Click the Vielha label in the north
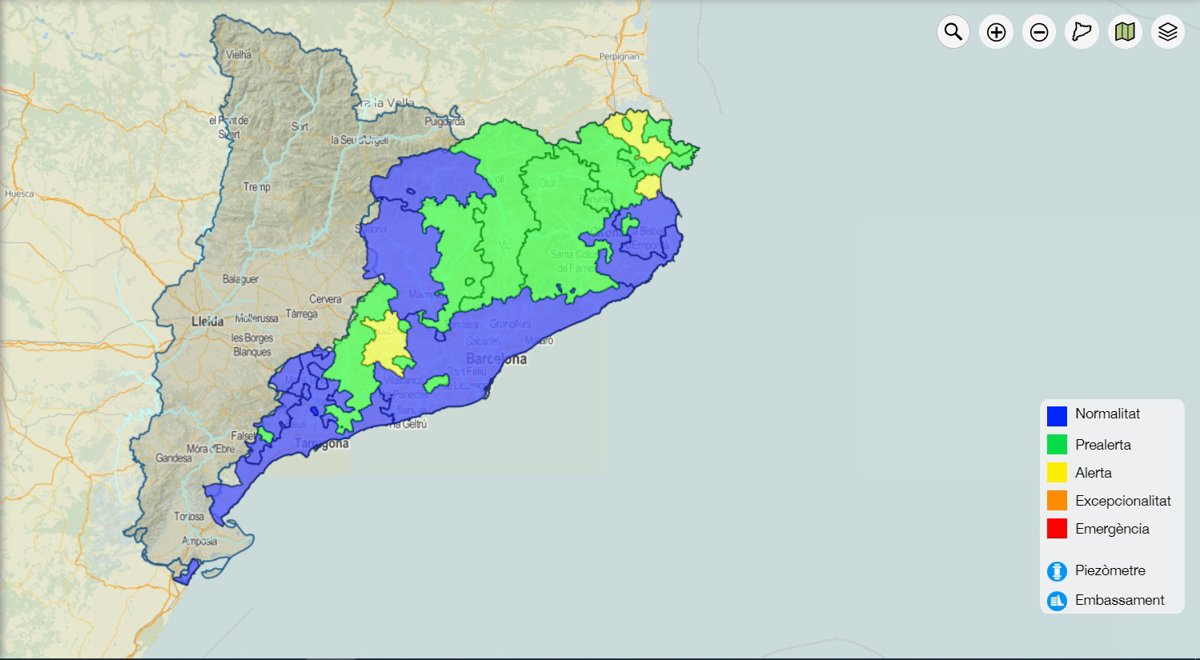1200x660 pixels. (239, 56)
